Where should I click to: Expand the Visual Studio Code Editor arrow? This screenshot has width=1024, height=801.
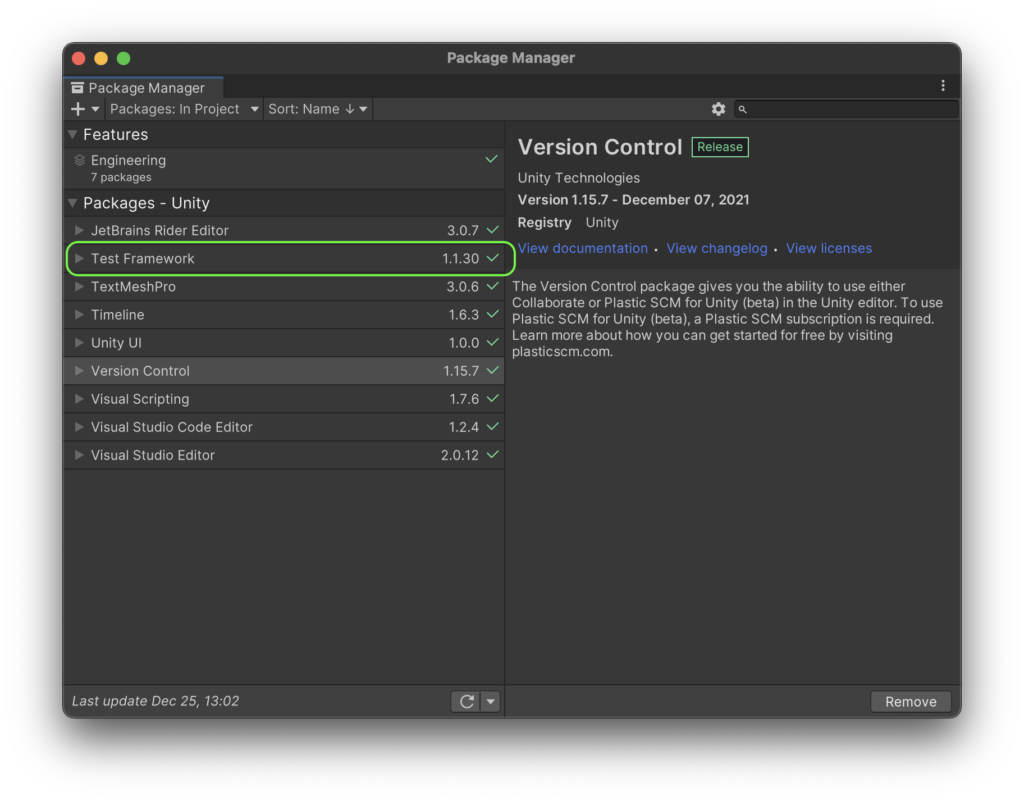click(x=79, y=427)
